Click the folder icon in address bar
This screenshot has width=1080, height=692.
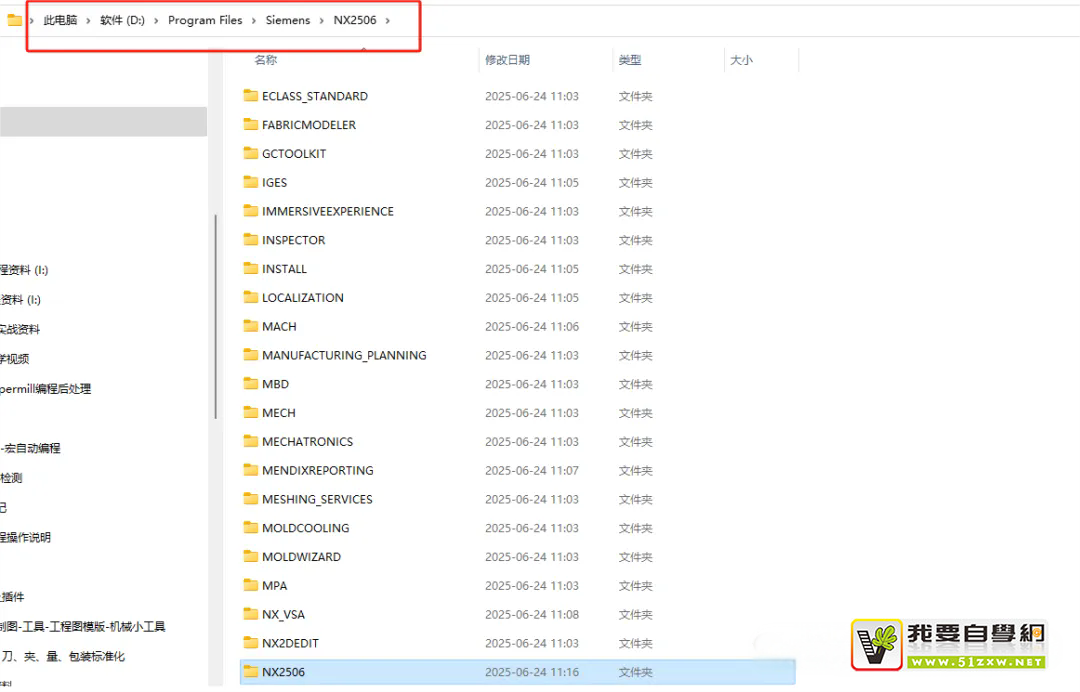(x=14, y=20)
